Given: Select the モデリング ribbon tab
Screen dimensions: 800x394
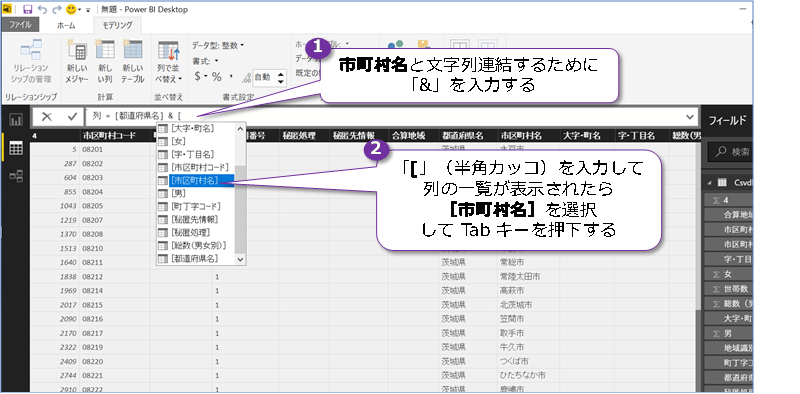Looking at the screenshot, I should click(117, 24).
